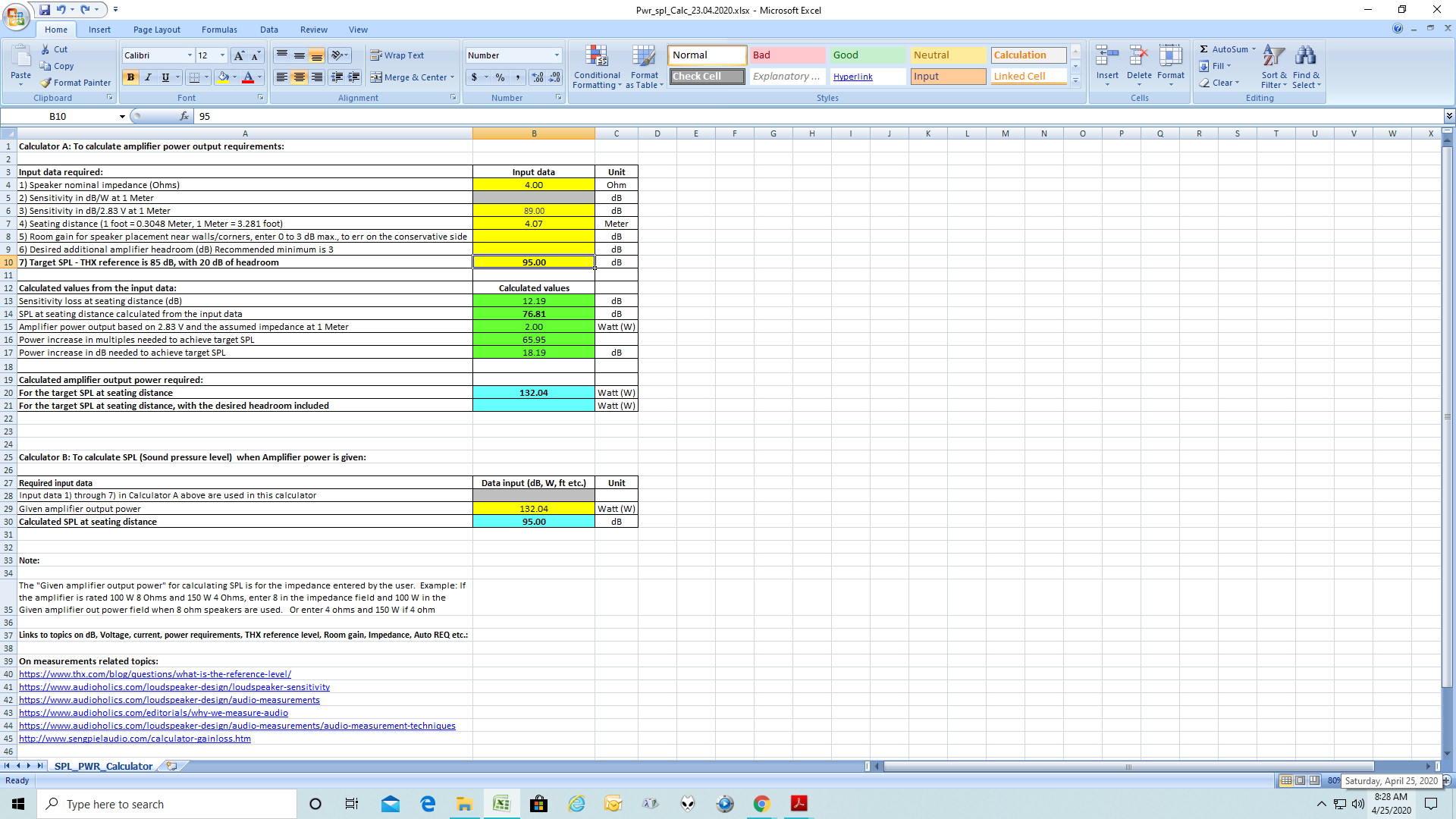
Task: Click the Format Painter icon
Action: pos(46,83)
